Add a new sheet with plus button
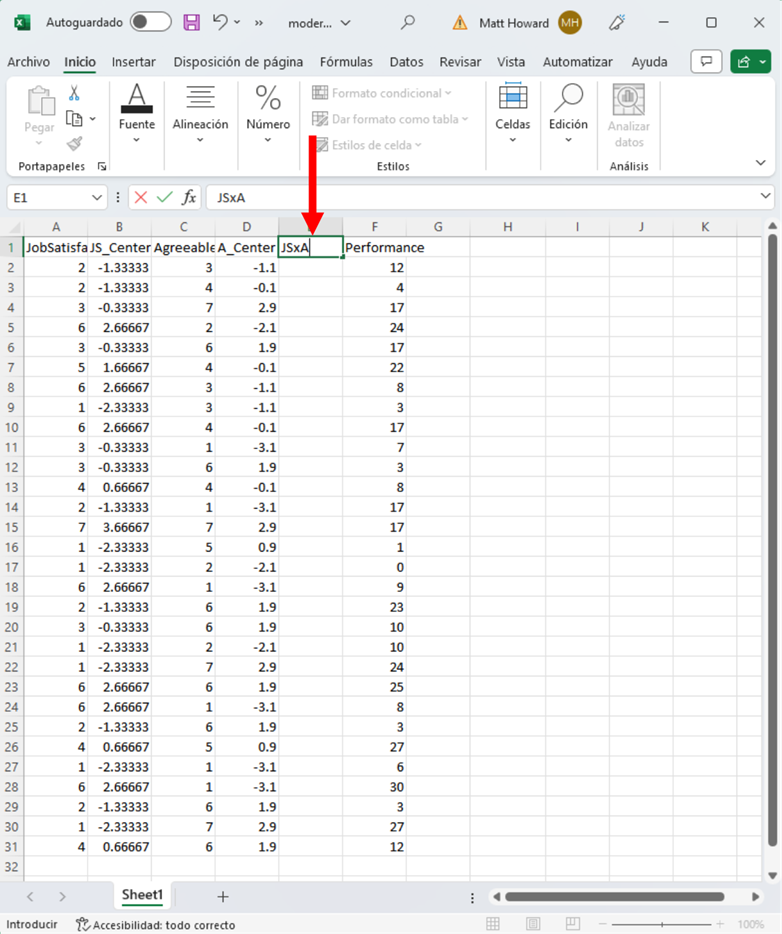Image resolution: width=782 pixels, height=934 pixels. (223, 896)
